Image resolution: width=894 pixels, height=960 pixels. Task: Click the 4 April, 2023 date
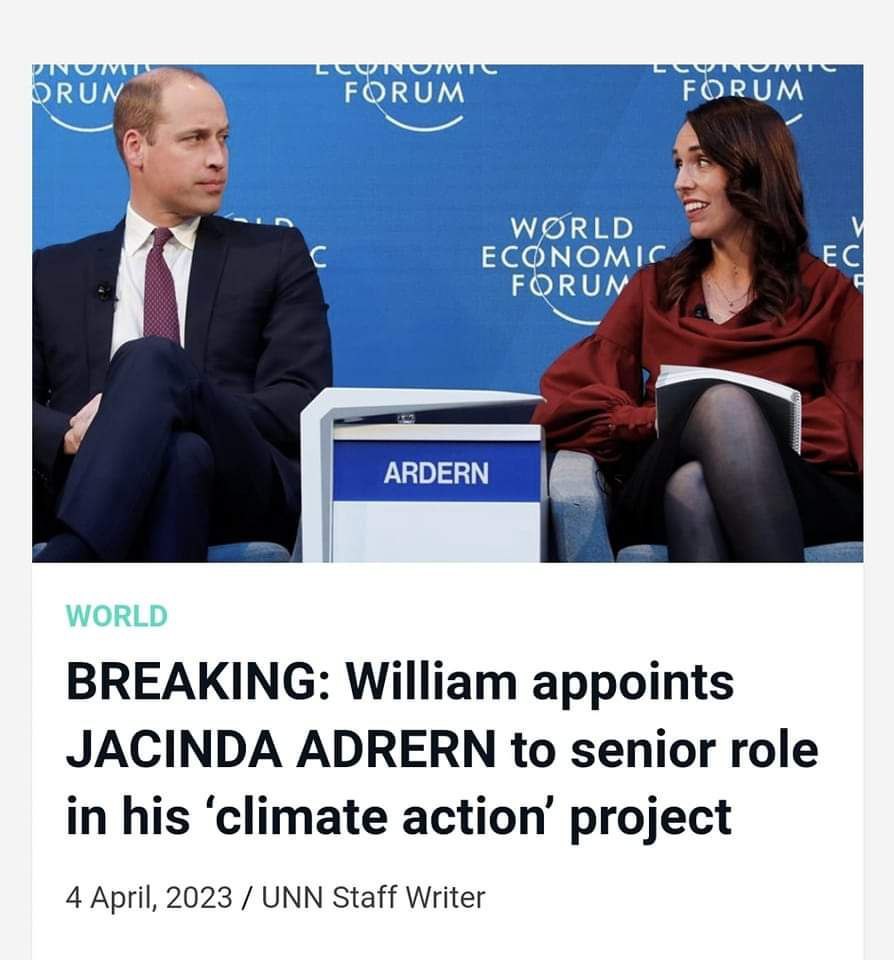[x=149, y=898]
